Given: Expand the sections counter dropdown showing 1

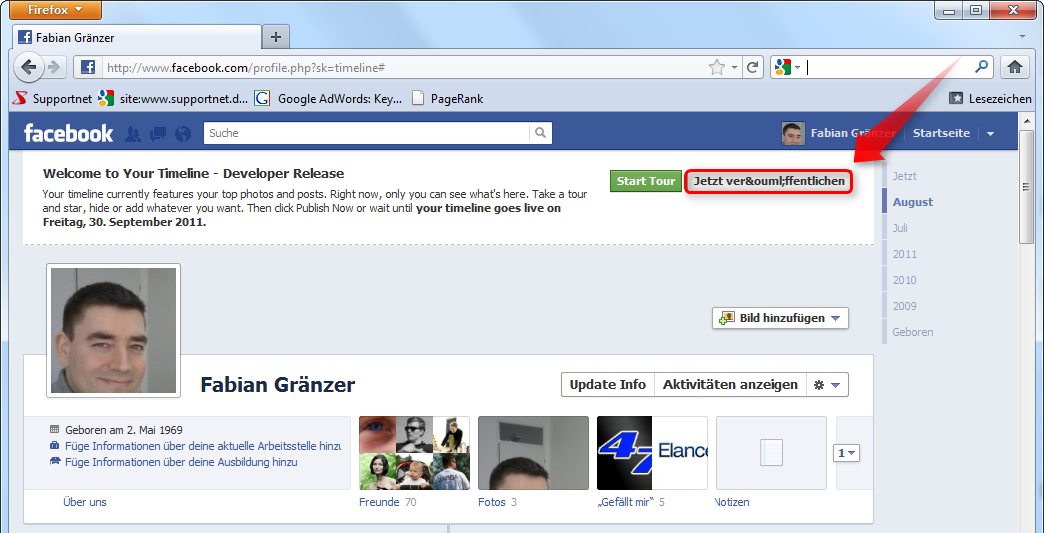Looking at the screenshot, I should [x=846, y=453].
